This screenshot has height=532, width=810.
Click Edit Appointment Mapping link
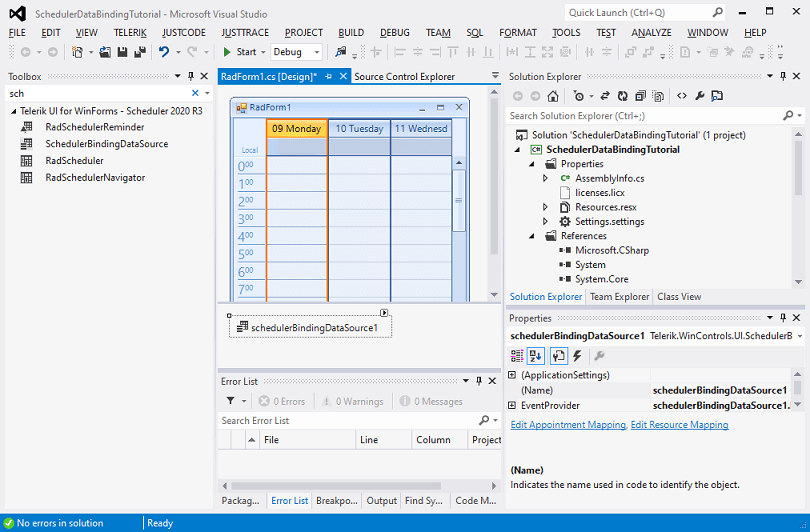[568, 425]
